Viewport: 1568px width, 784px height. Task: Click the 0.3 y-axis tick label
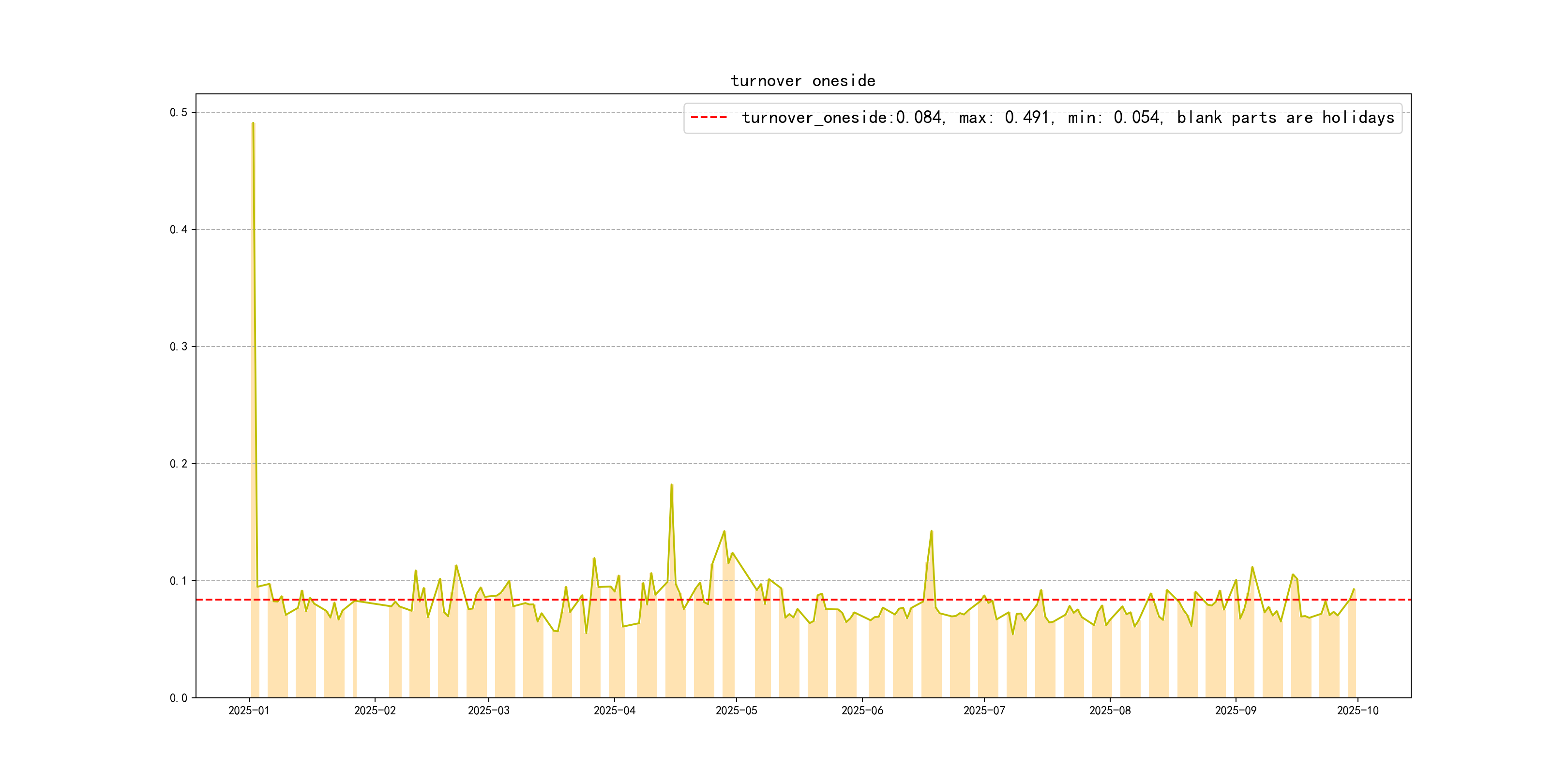coord(179,347)
